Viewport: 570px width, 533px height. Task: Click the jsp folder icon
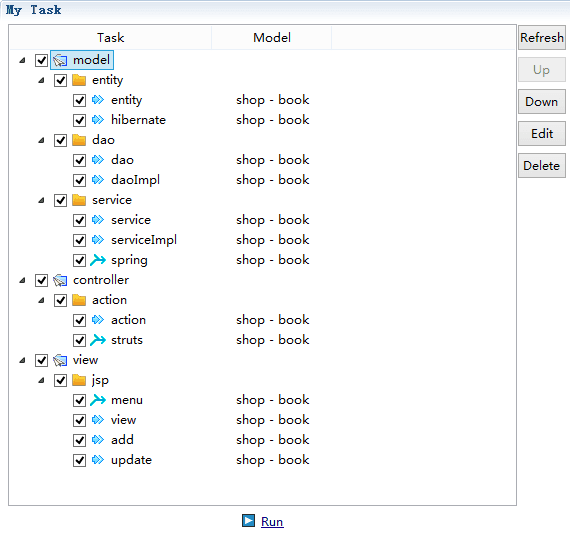[79, 380]
